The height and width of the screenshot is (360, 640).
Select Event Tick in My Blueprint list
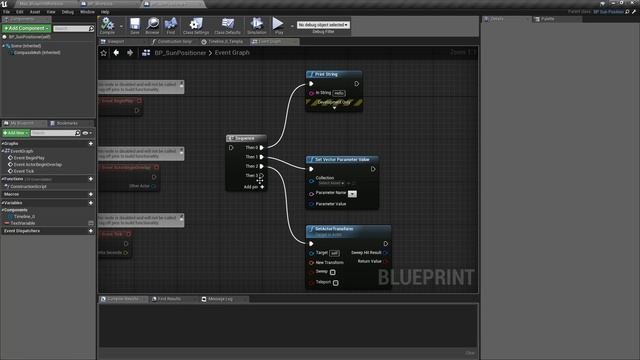click(24, 171)
